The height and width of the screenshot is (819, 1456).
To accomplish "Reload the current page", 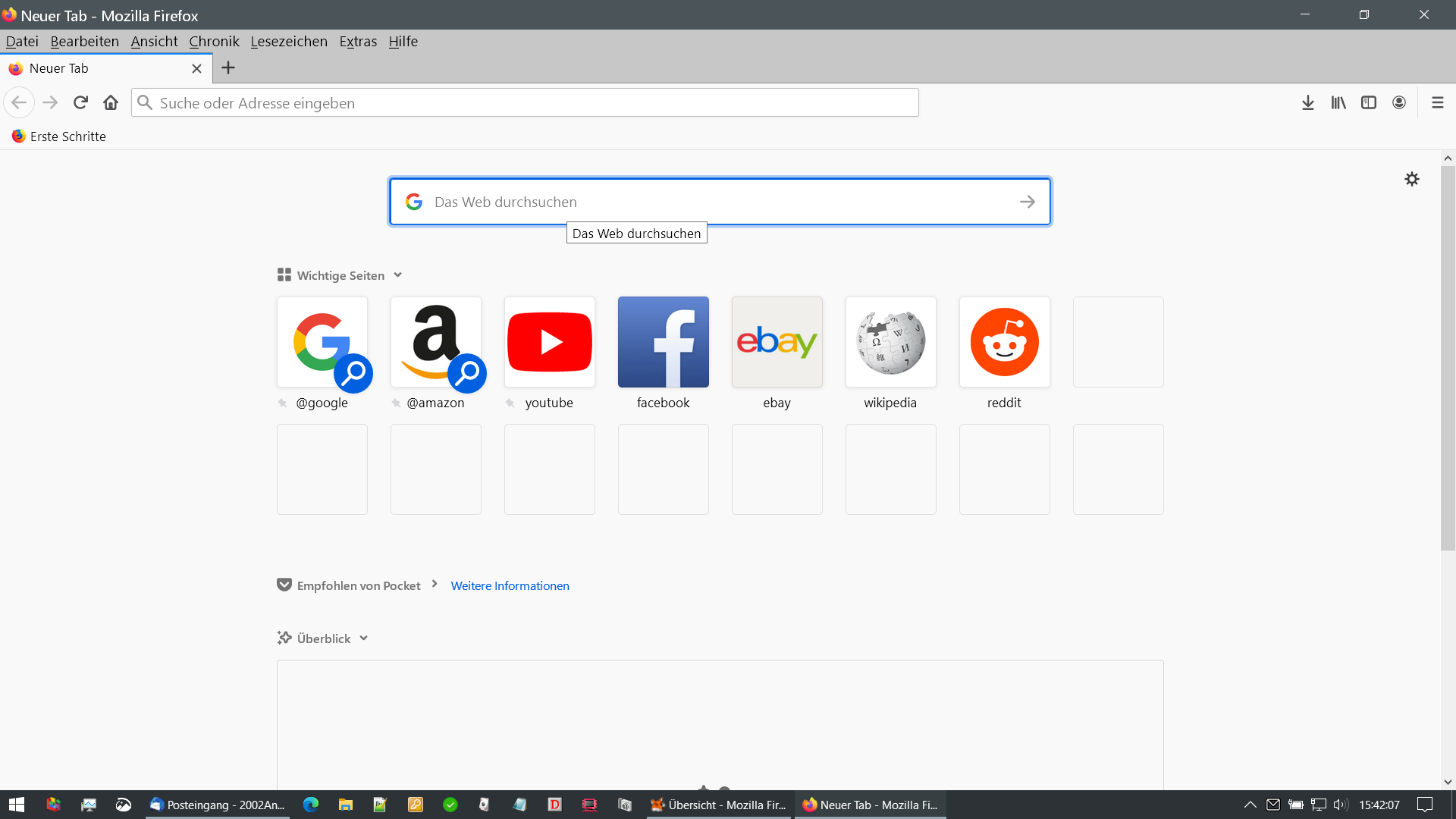I will click(x=80, y=103).
